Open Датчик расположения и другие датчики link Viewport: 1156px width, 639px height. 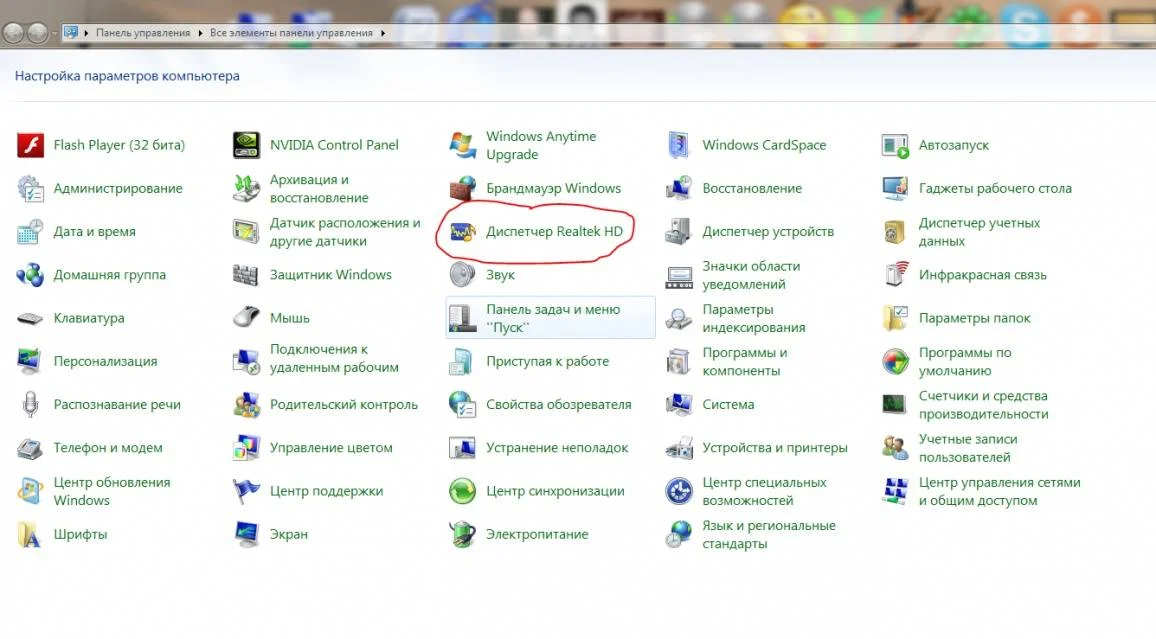pos(345,232)
